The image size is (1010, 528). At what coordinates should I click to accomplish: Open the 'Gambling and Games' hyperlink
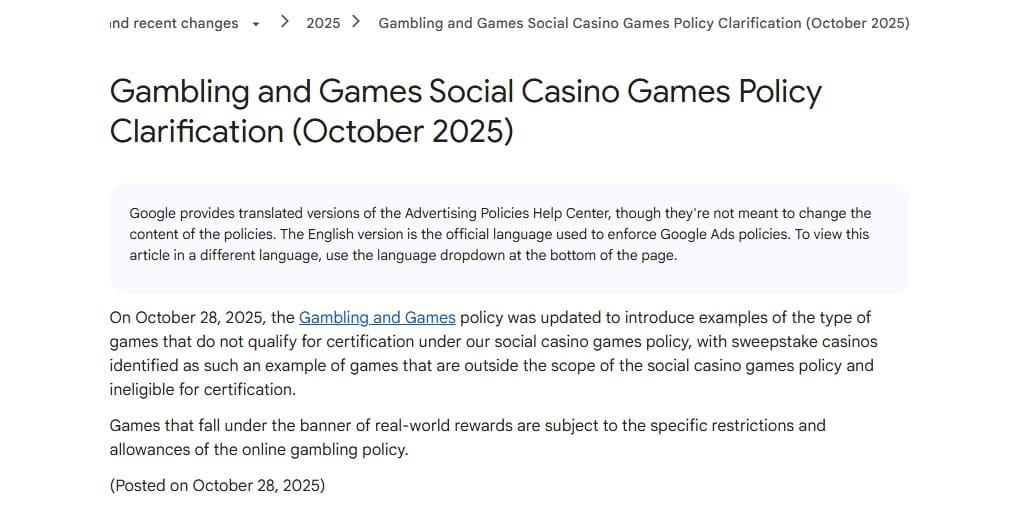[377, 318]
